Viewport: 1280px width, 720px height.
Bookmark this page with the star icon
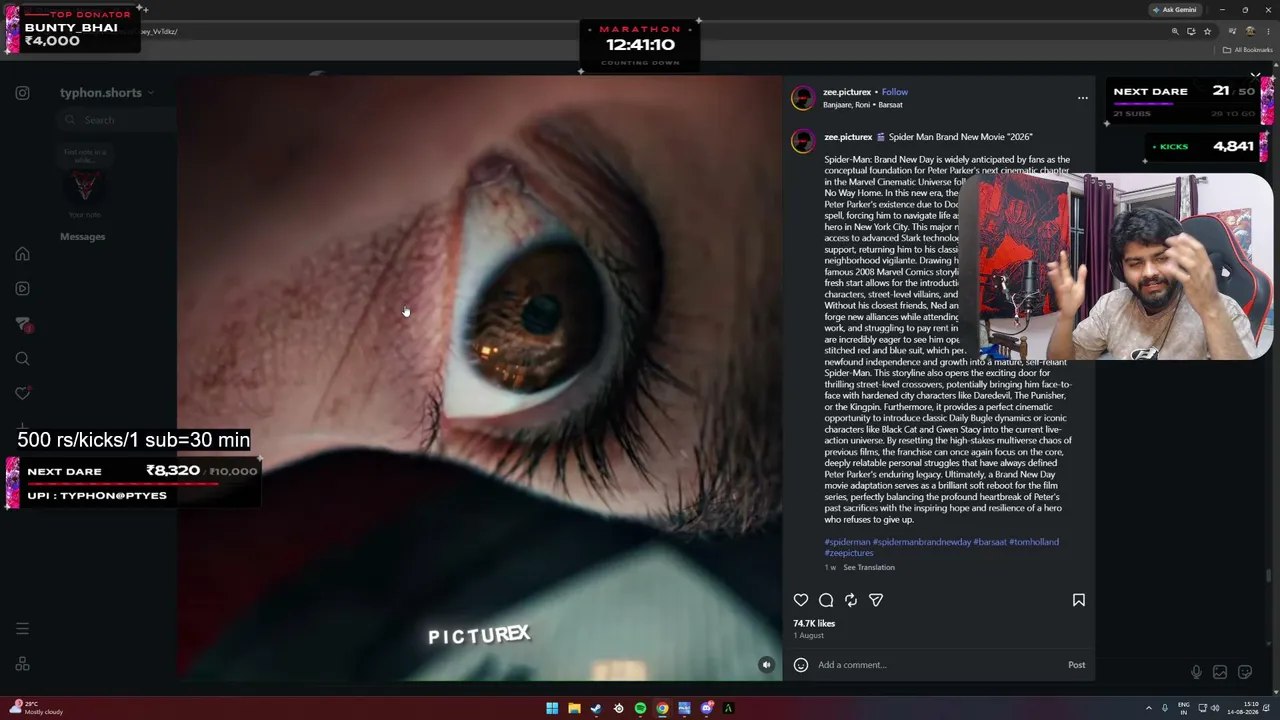[1207, 31]
